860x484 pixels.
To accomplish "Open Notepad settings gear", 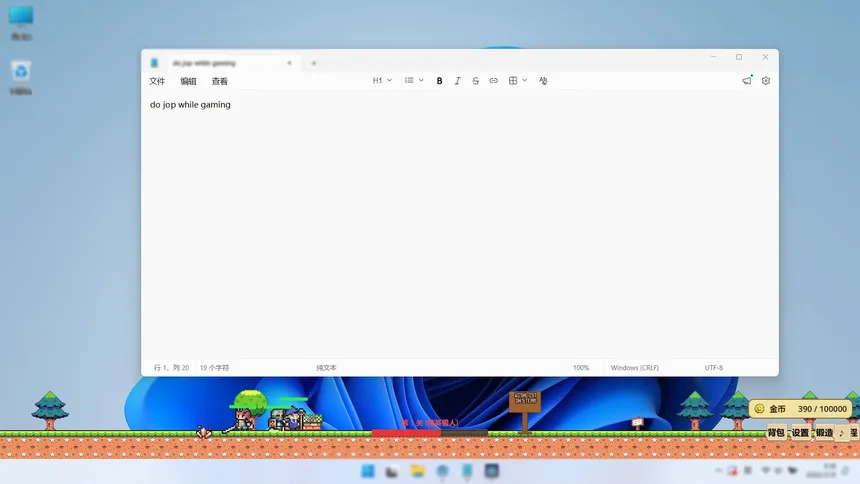I will click(766, 81).
